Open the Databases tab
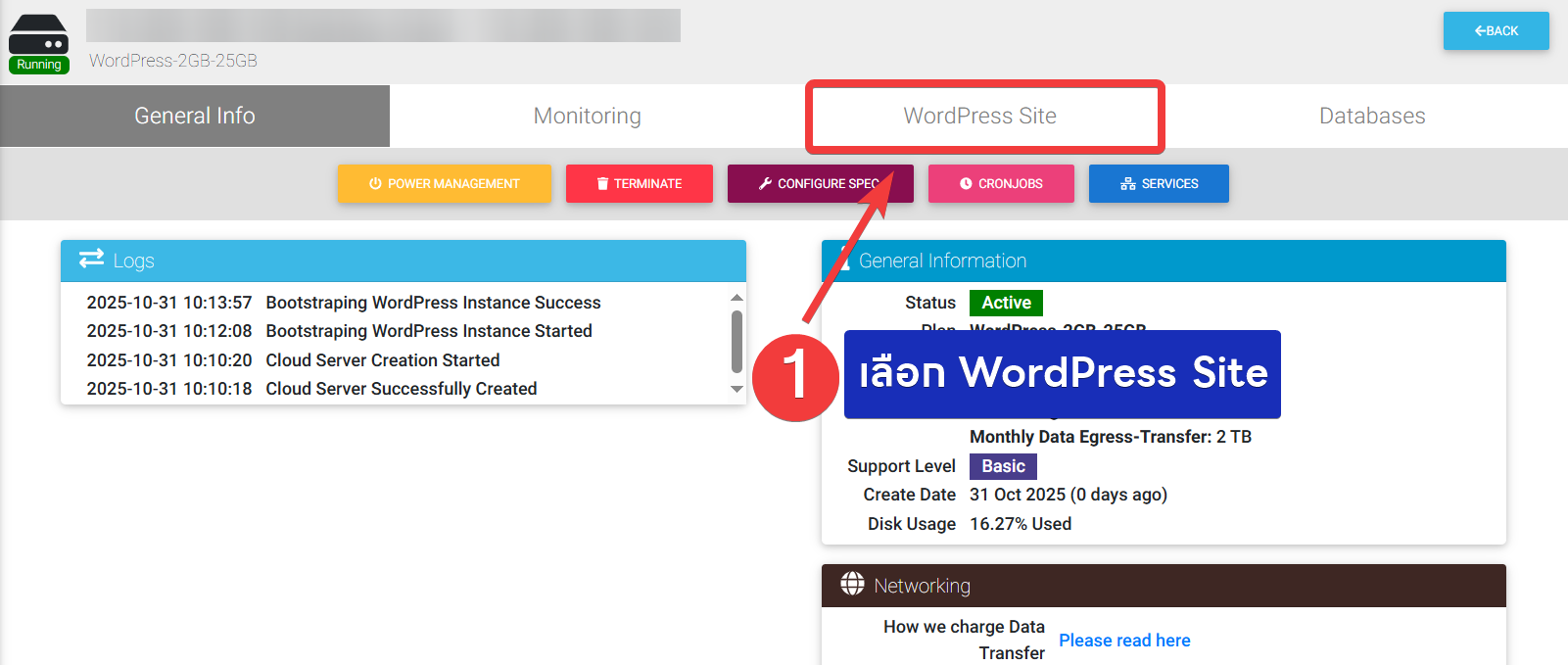Viewport: 1568px width, 665px height. [x=1371, y=117]
